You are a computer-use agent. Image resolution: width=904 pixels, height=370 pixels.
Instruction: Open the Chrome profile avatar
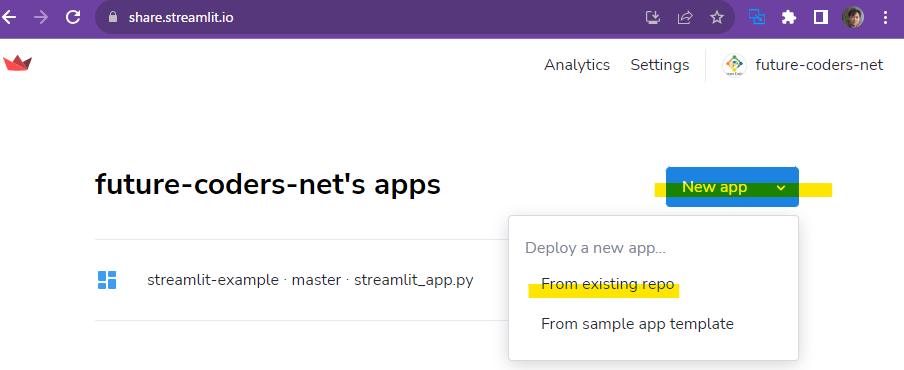[x=853, y=17]
